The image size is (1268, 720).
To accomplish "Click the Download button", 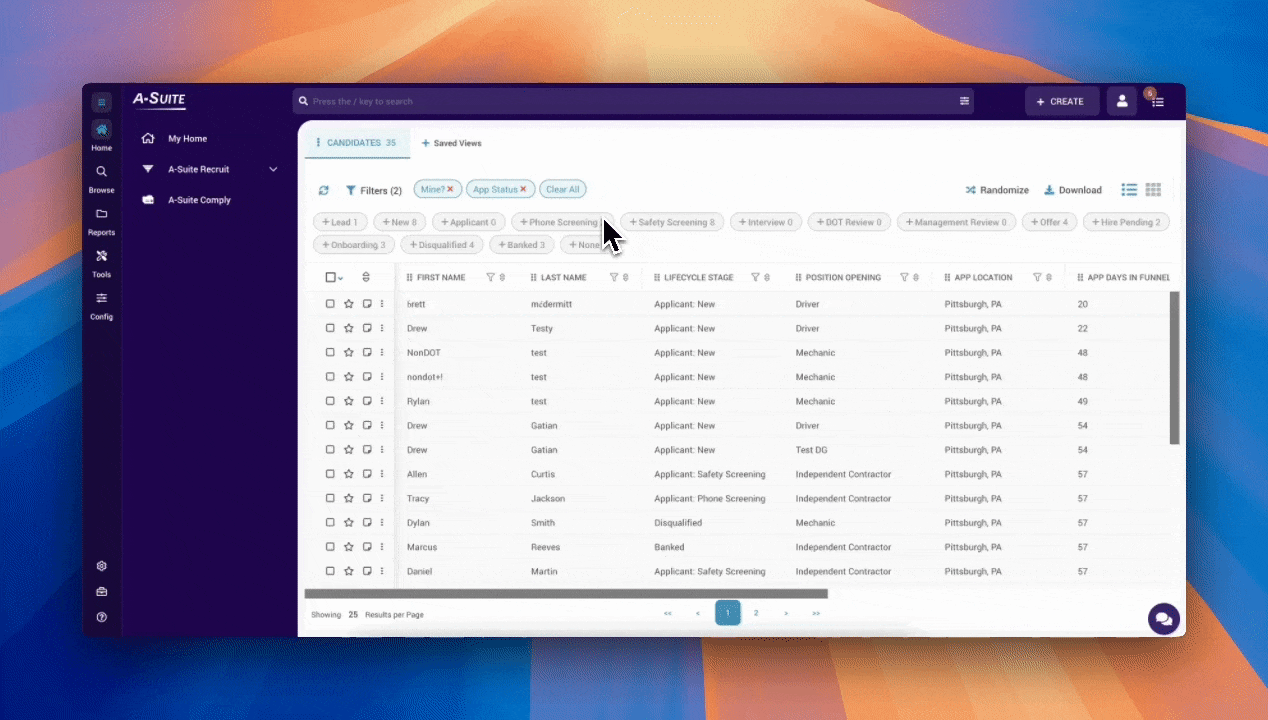I will 1073,190.
